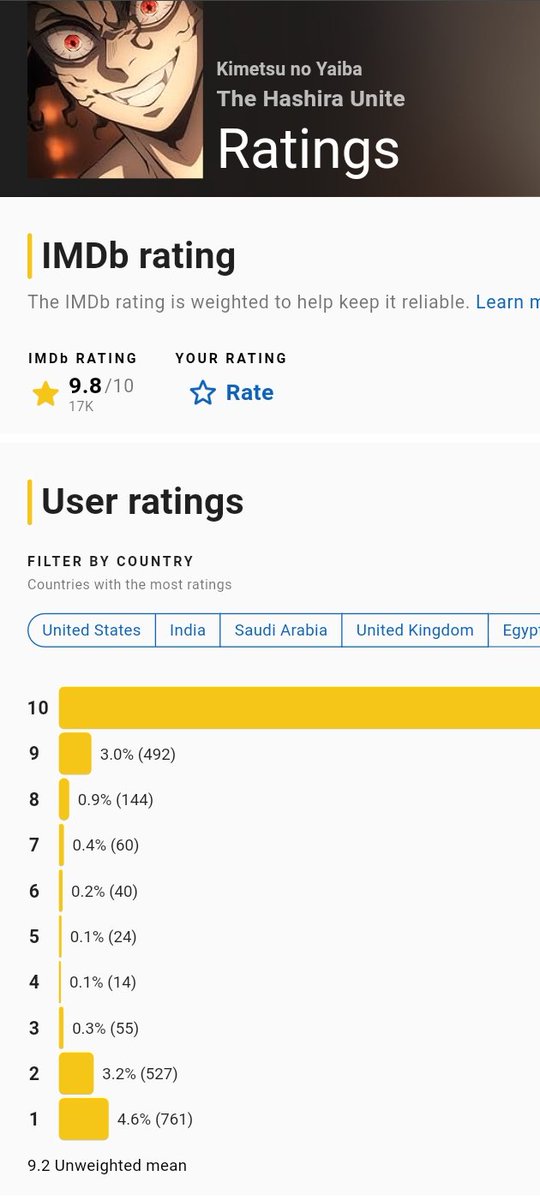Filter ratings by United Kingdom
This screenshot has height=1200, width=540.
(415, 630)
